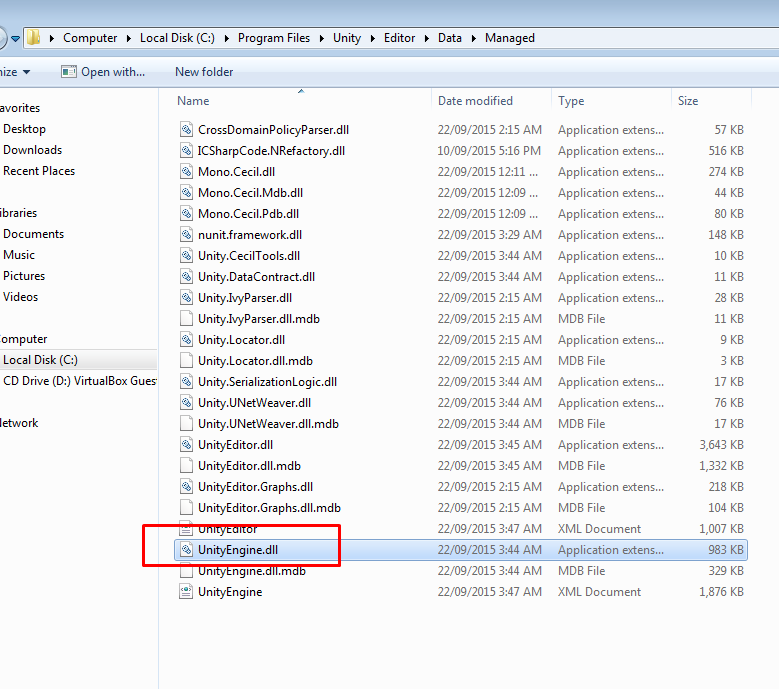
Task: Click the Unity.UNetWeaver.dll.mdb blank file icon
Action: pos(186,424)
